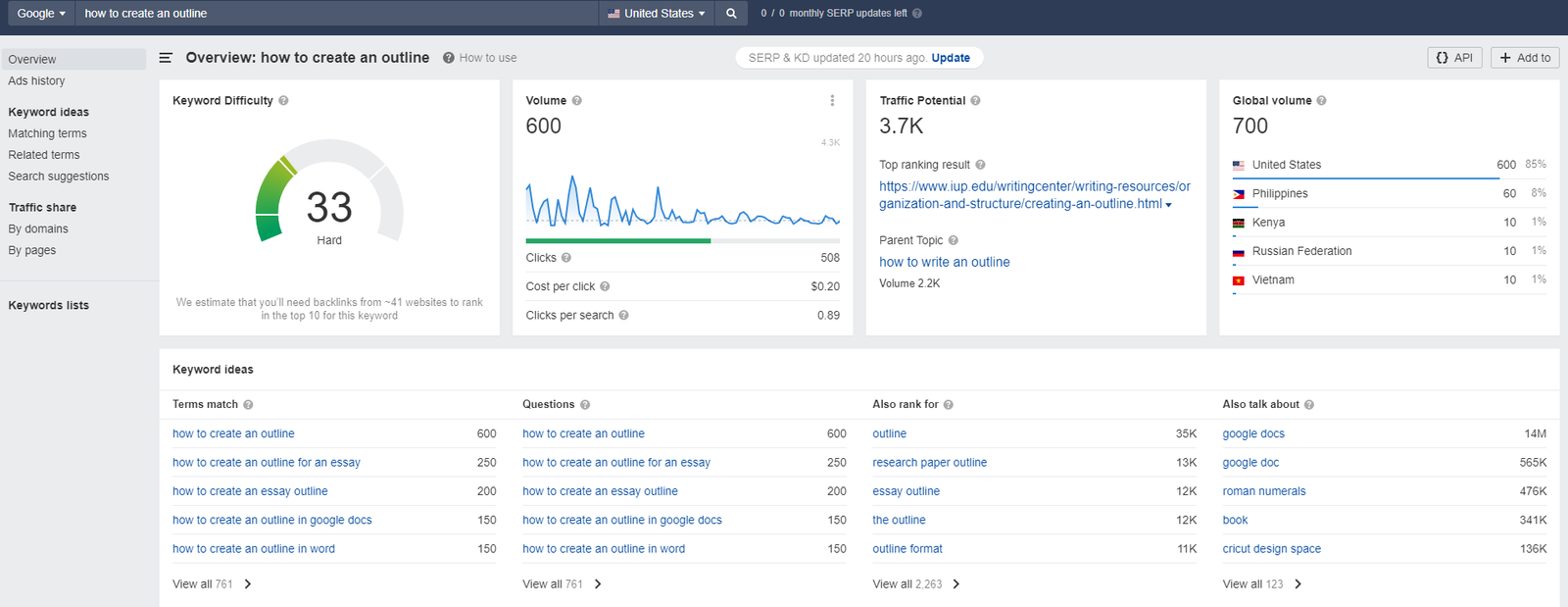The image size is (1568, 607).
Task: Click Parent Topic info icon
Action: pos(953,240)
